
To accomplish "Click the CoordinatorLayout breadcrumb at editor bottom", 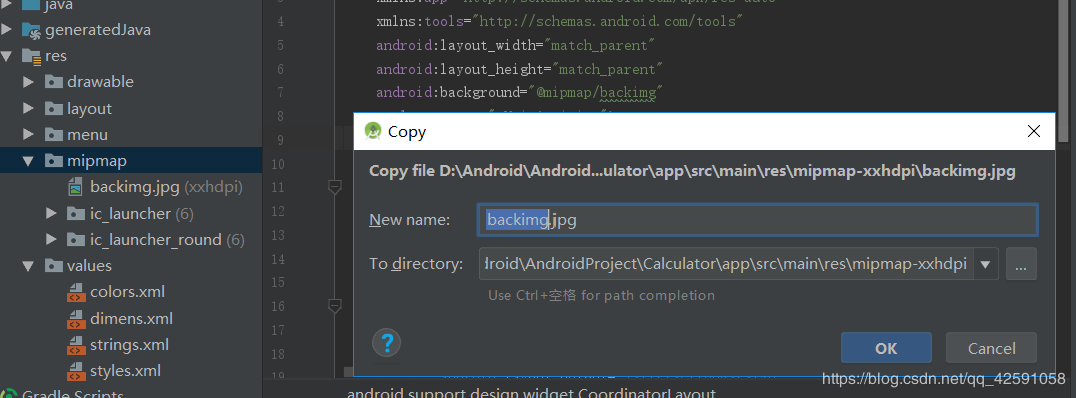I will click(531, 394).
